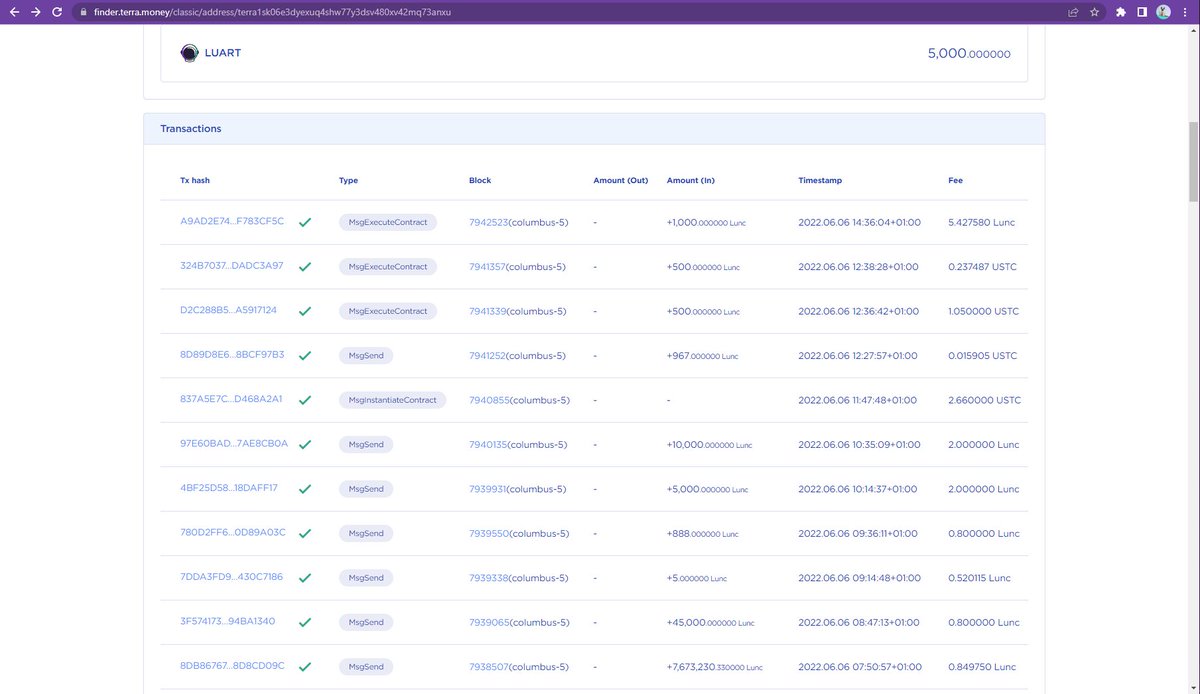Open block 7939931
Image resolution: width=1200 pixels, height=694 pixels.
point(488,489)
